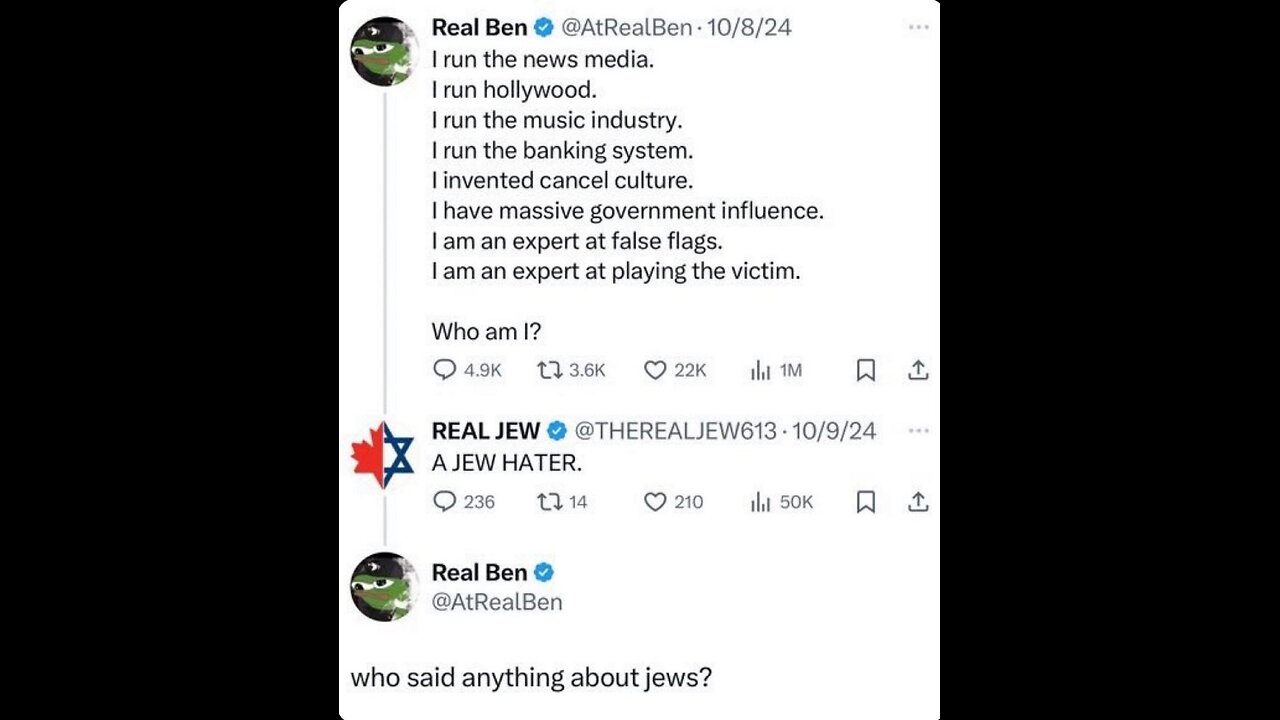Open view stats showing 50K views
This screenshot has width=1280, height=720.
click(761, 501)
